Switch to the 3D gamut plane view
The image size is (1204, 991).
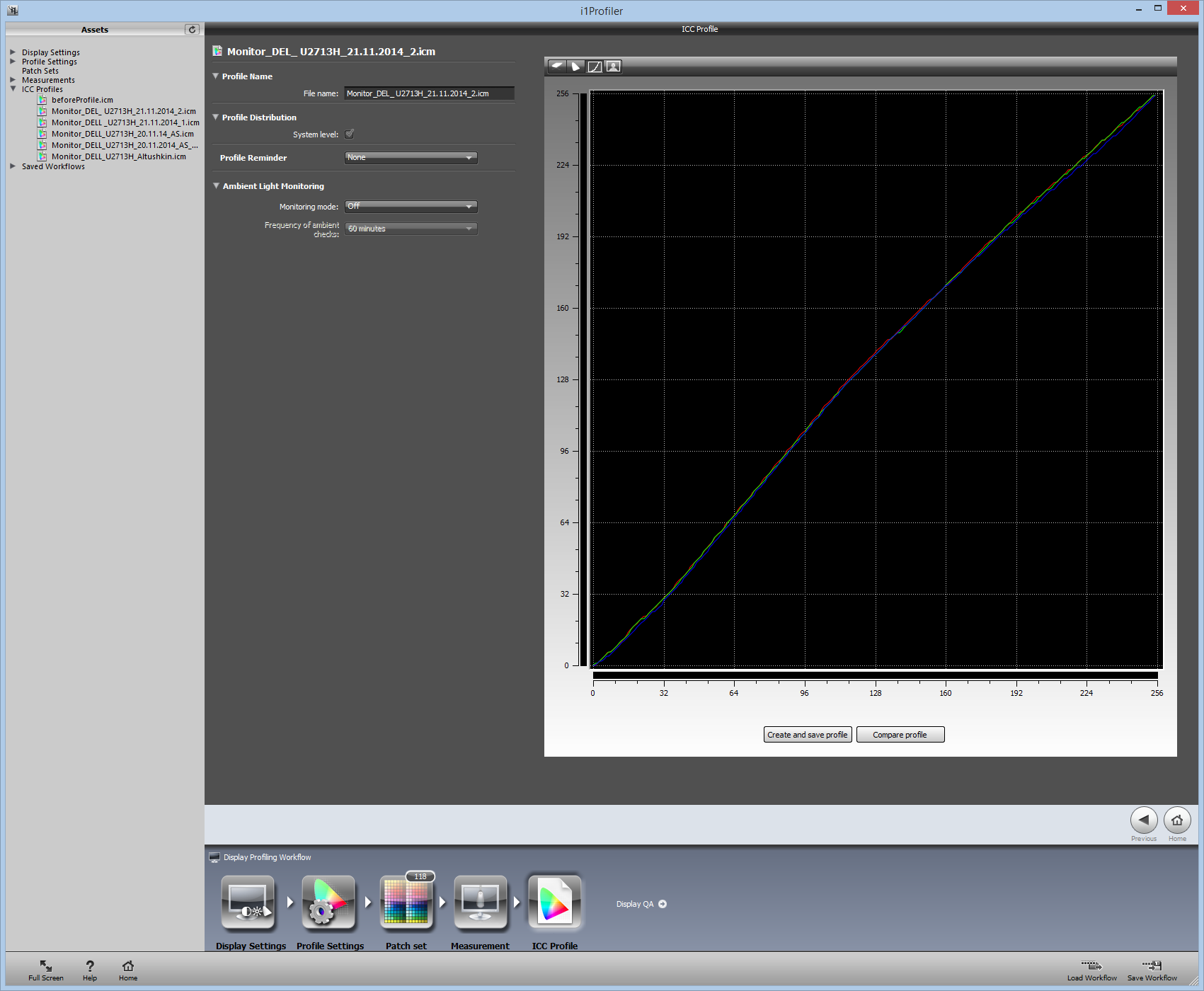coord(558,67)
